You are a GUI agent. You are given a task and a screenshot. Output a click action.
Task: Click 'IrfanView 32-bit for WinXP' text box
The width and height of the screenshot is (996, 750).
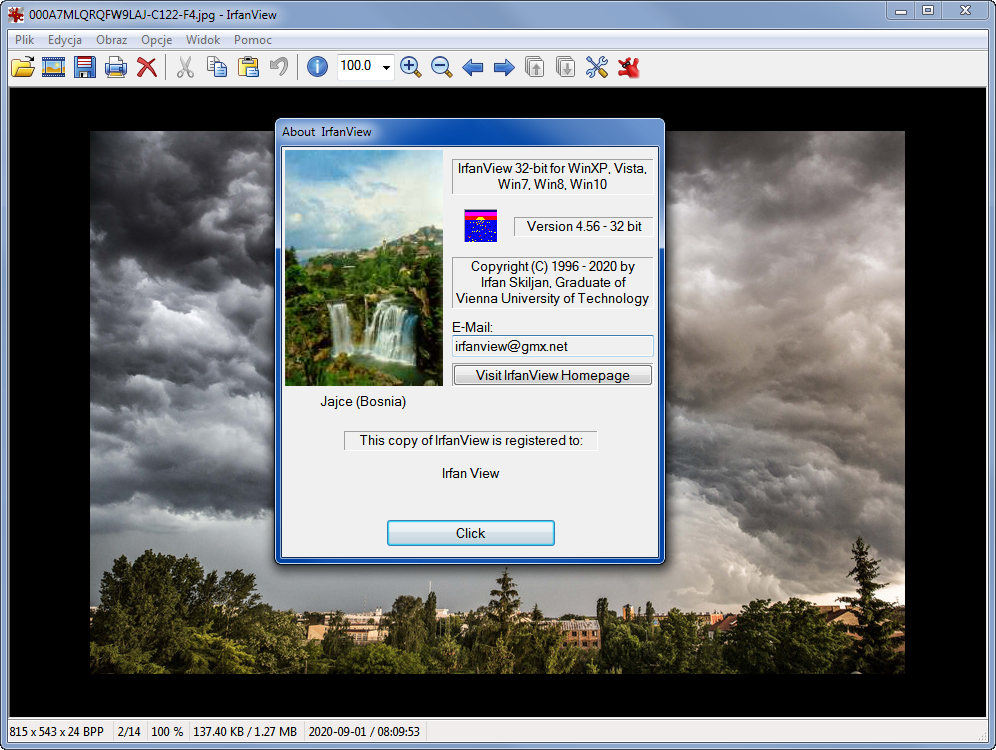click(553, 177)
